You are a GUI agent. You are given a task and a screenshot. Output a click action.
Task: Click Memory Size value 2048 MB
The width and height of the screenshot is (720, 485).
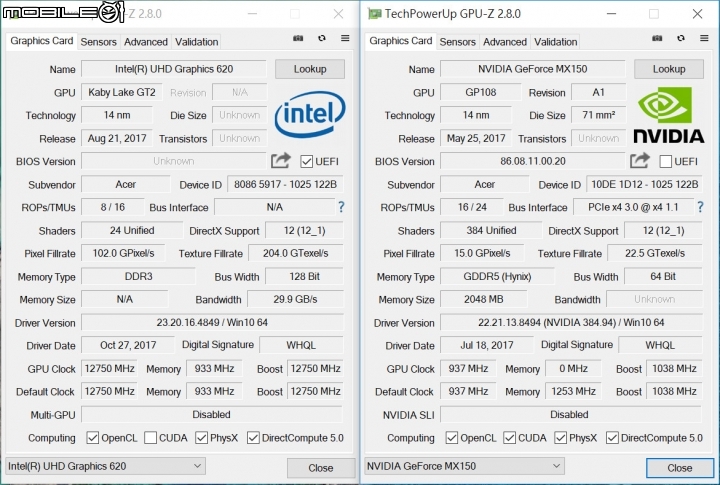[x=484, y=299]
